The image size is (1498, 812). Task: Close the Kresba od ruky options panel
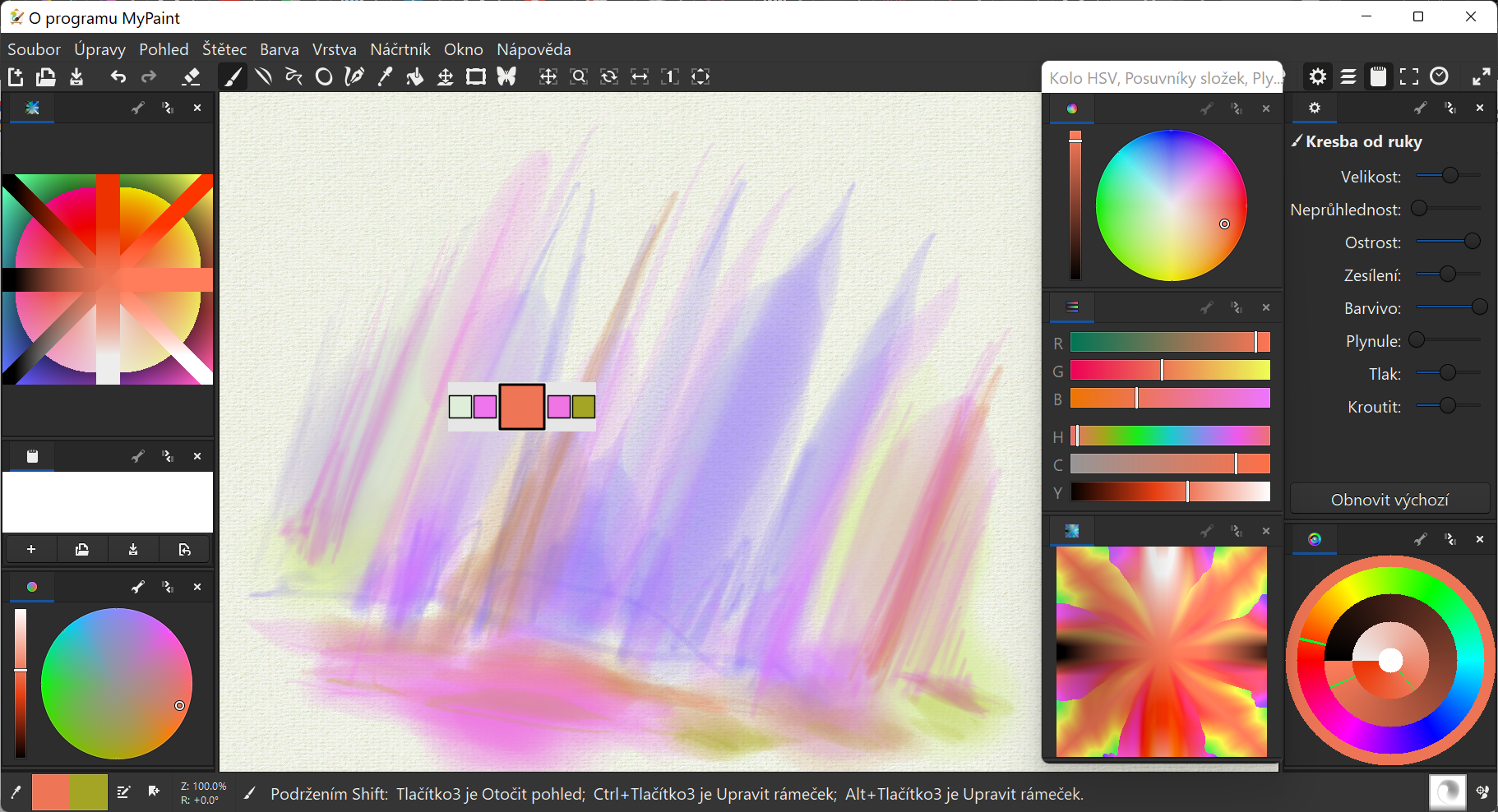[1480, 108]
